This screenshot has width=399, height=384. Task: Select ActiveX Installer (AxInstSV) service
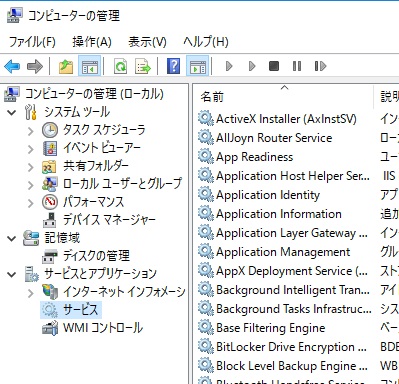(286, 119)
